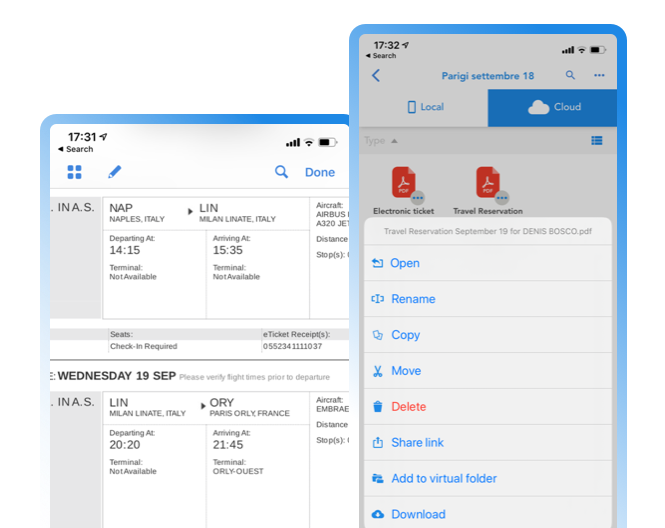Go back using the left chevron
Viewport: 665px width, 528px height.
click(376, 75)
